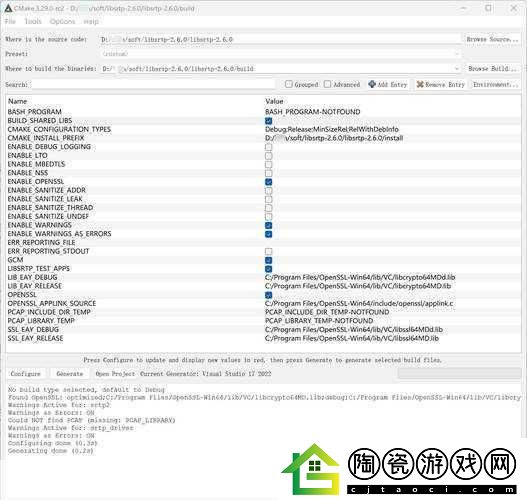Screen dimensions: 527x500
Task: Select the BASH_PROGRAM entry name
Action: pos(35,112)
